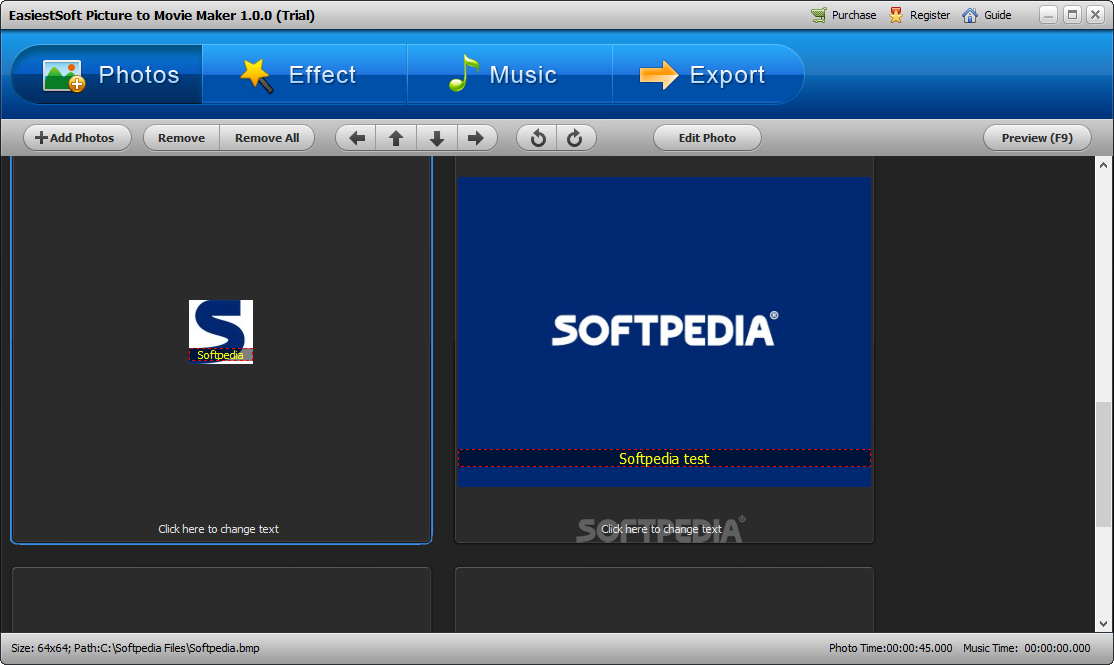Switch to the Music tab
Viewport: 1114px width, 665px height.
click(x=510, y=75)
